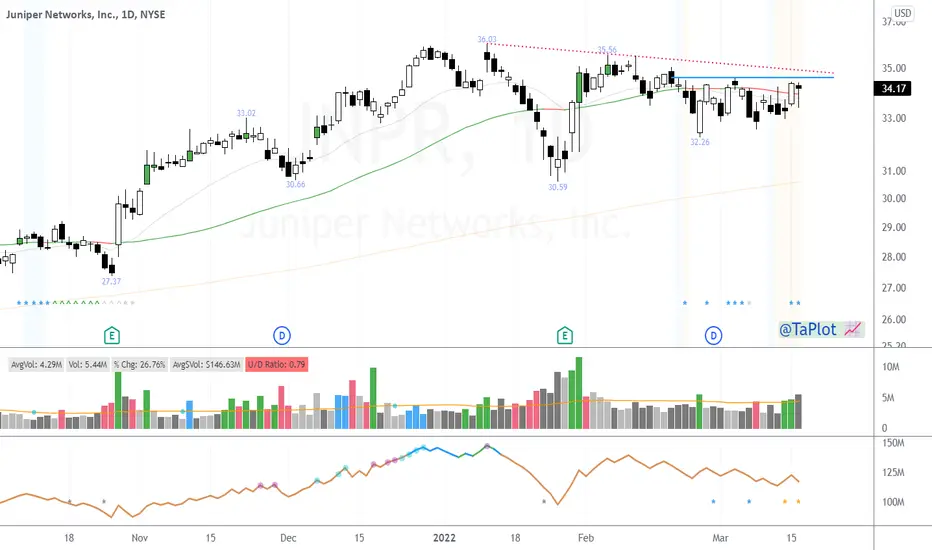The image size is (932, 550).
Task: Click 125M on the lower indicator axis
Action: (893, 473)
